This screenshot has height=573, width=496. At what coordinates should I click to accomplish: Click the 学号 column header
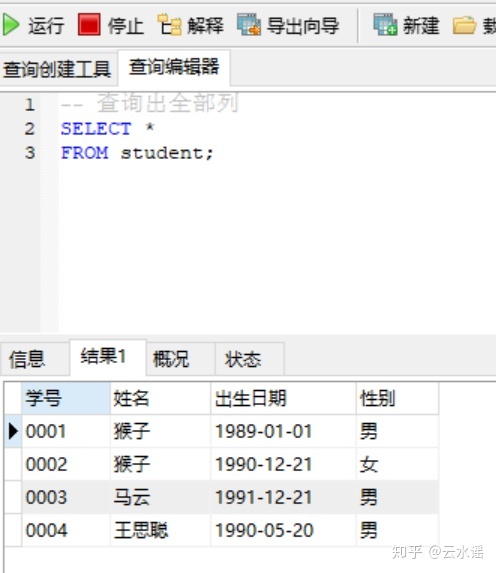pyautogui.click(x=66, y=398)
